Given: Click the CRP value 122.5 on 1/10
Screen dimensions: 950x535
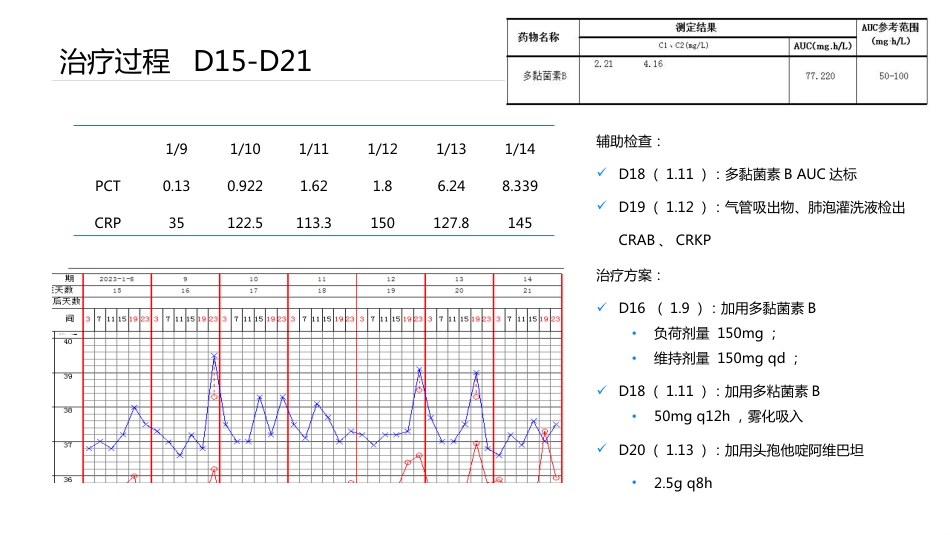Looking at the screenshot, I should [x=245, y=223].
